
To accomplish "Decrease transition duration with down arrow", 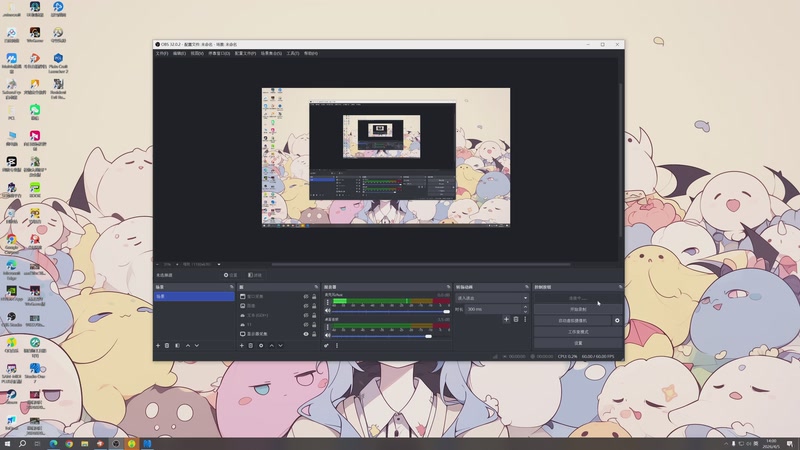I will 526,311.
